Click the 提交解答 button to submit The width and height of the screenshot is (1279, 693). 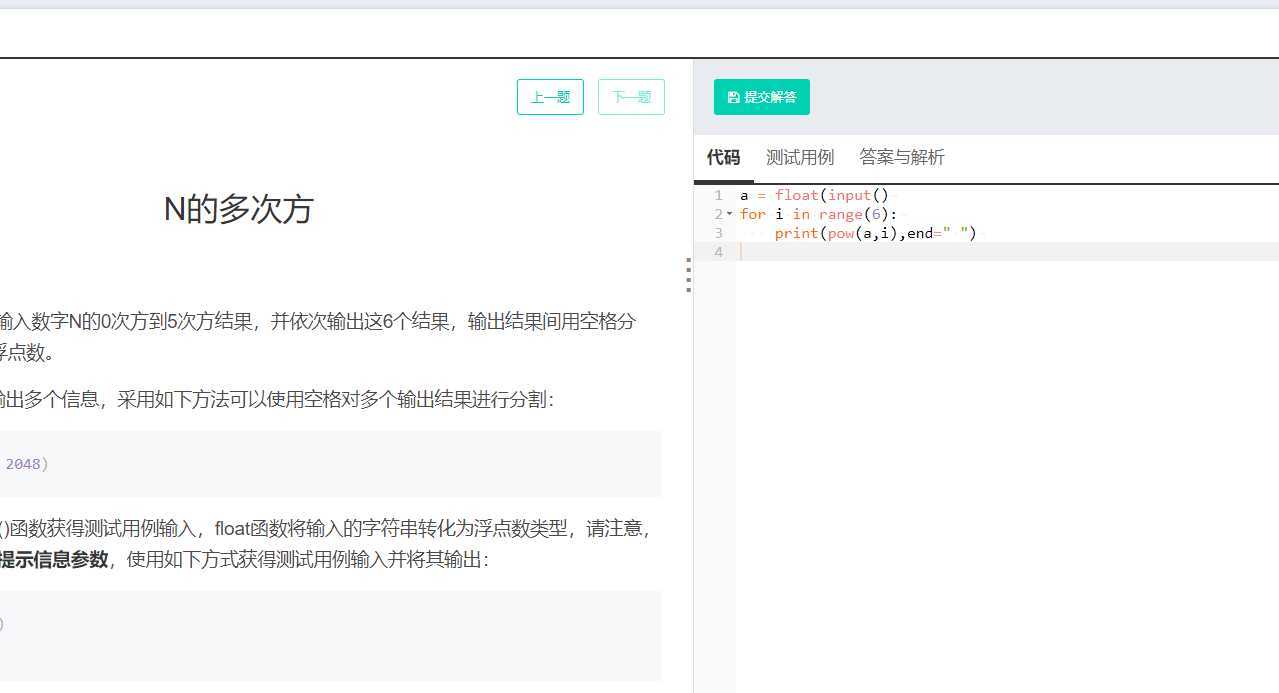click(762, 96)
